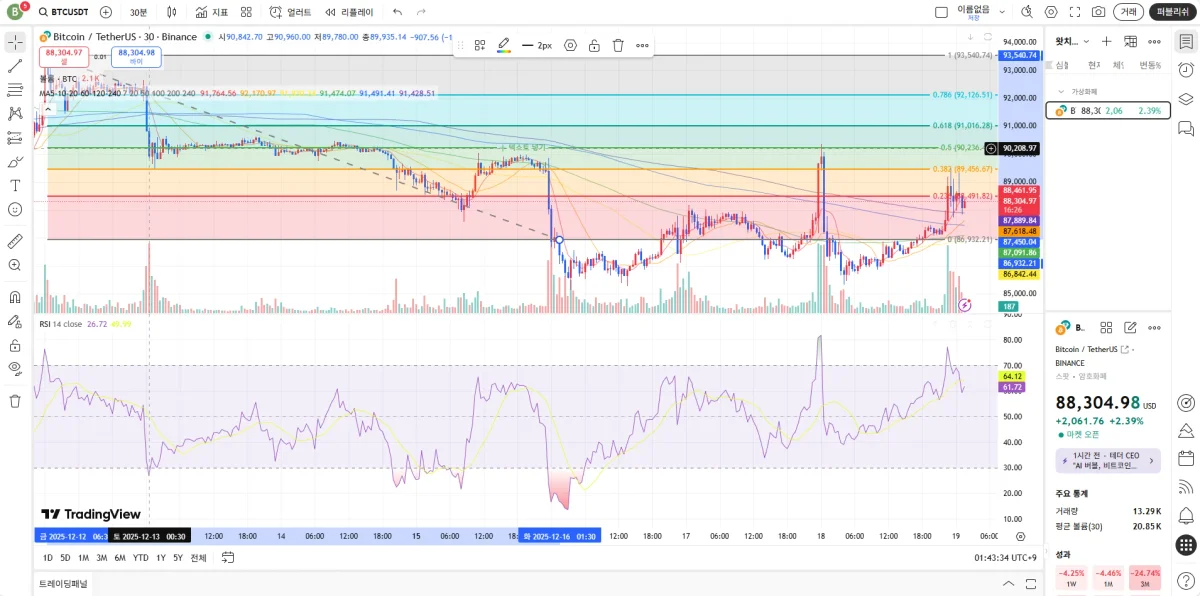Click the plus compare symbol button
1200x596 pixels.
105,12
